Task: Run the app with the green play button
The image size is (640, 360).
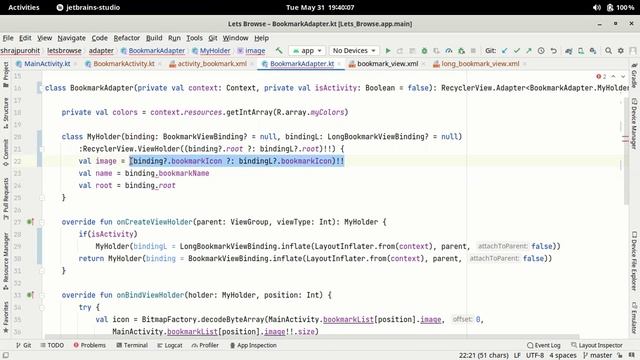Action: [x=388, y=51]
